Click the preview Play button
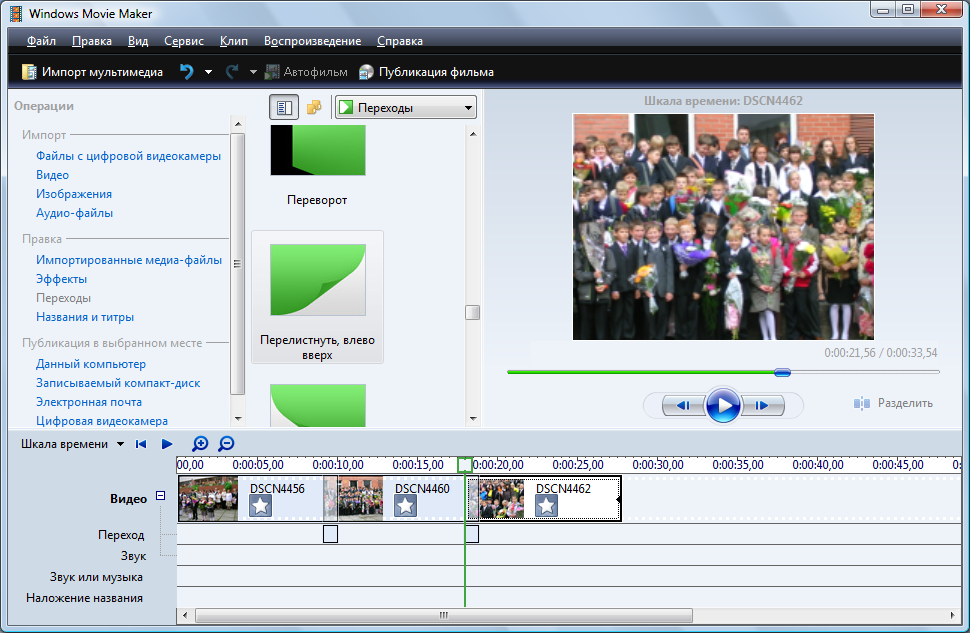 [x=723, y=405]
